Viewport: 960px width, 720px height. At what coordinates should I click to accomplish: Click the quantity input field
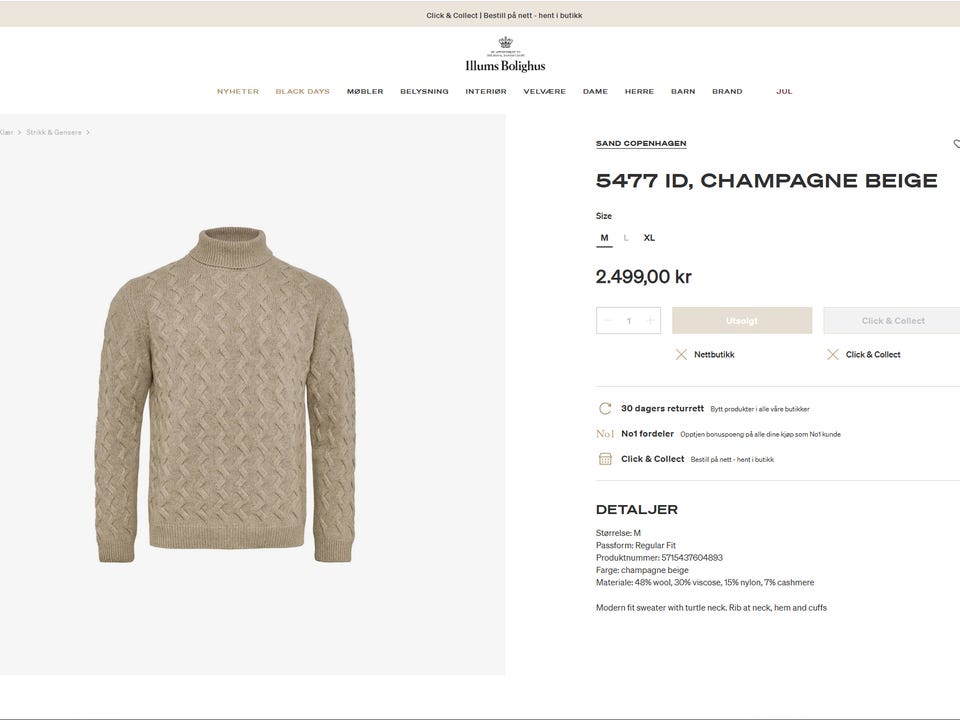point(629,321)
